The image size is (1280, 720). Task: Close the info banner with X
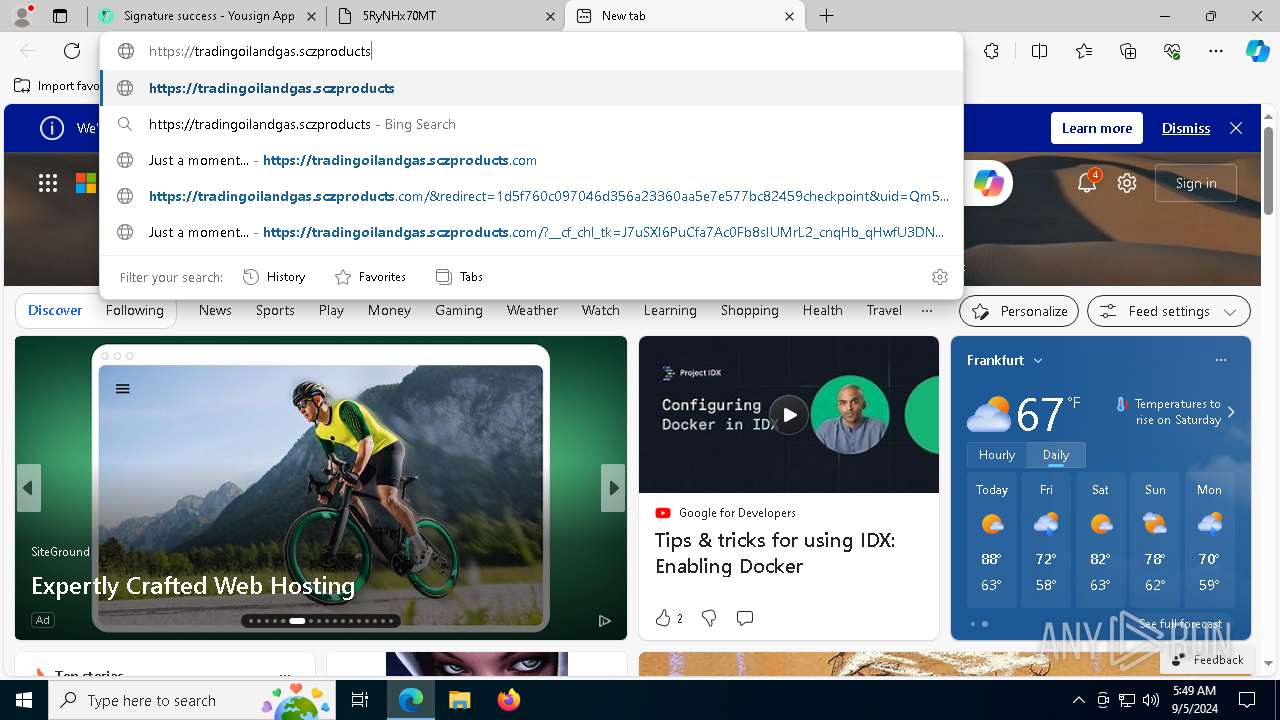point(1236,128)
